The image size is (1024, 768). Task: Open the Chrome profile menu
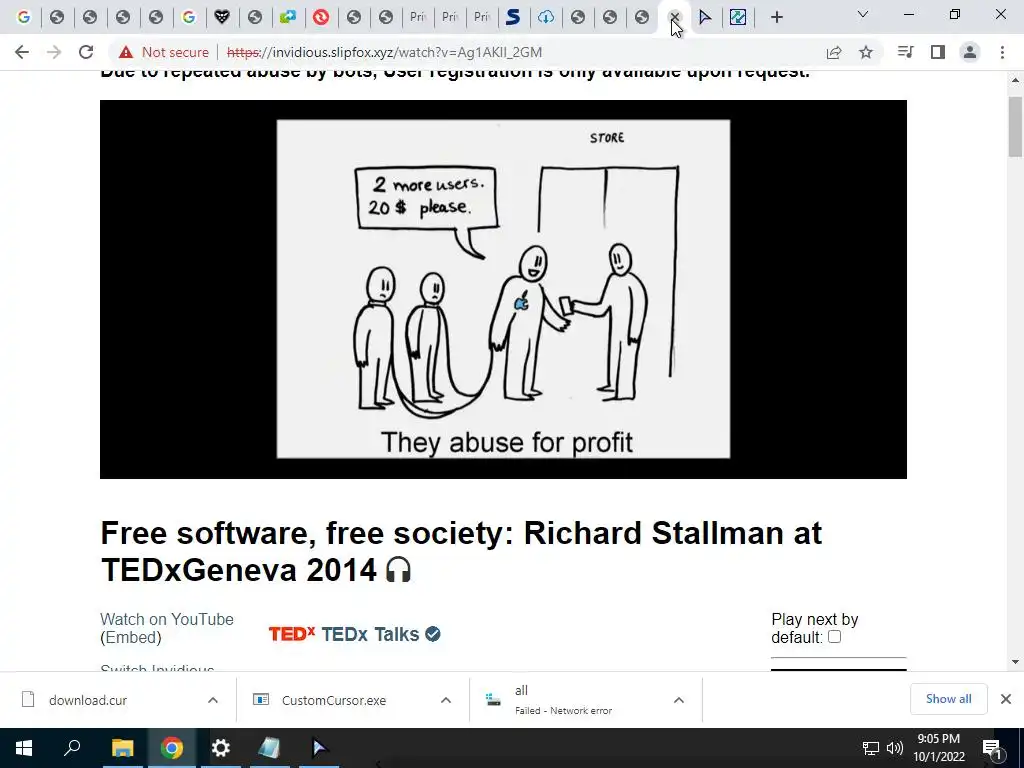coord(970,52)
